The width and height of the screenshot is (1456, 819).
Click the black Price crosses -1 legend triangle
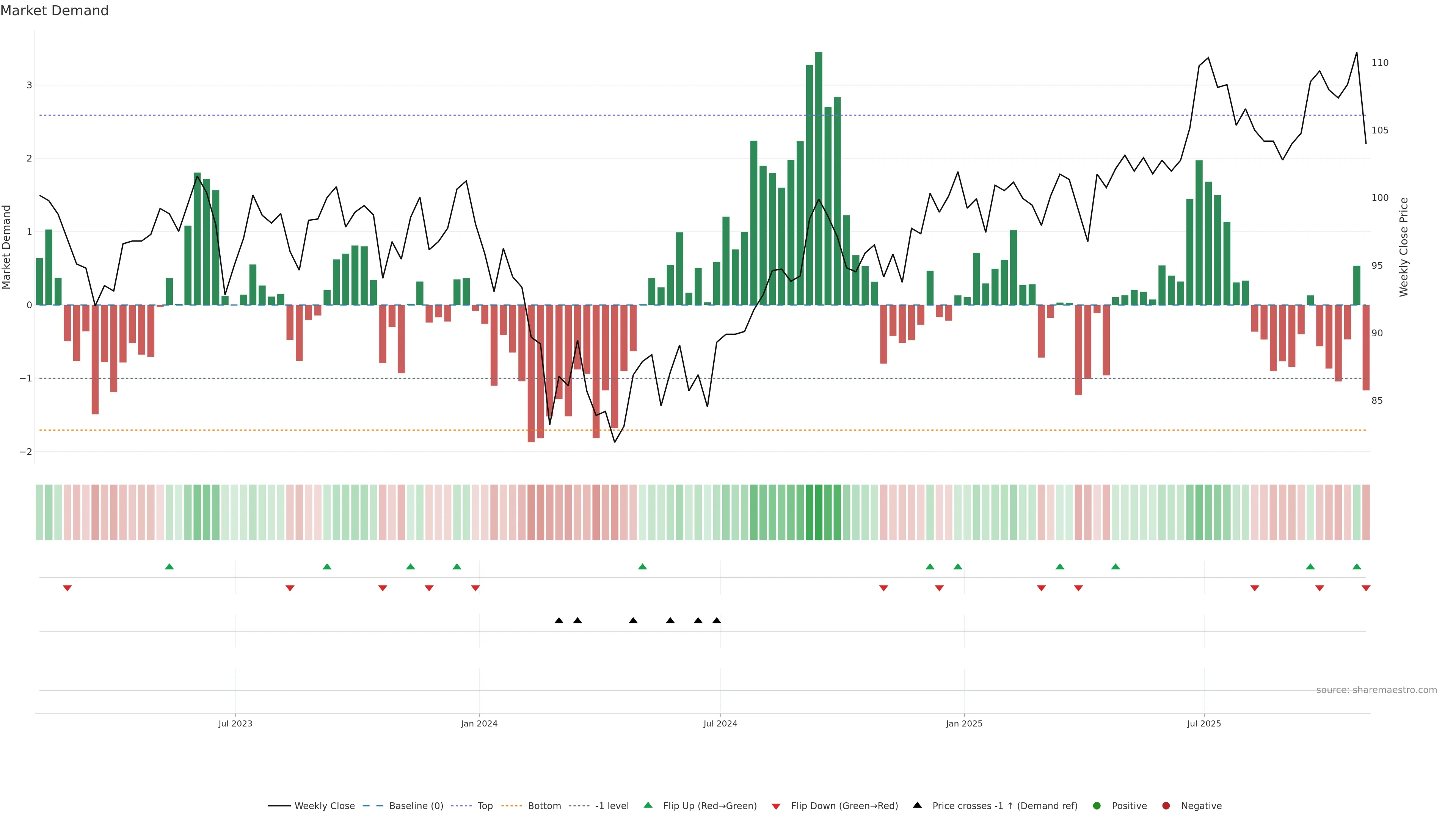[x=917, y=805]
